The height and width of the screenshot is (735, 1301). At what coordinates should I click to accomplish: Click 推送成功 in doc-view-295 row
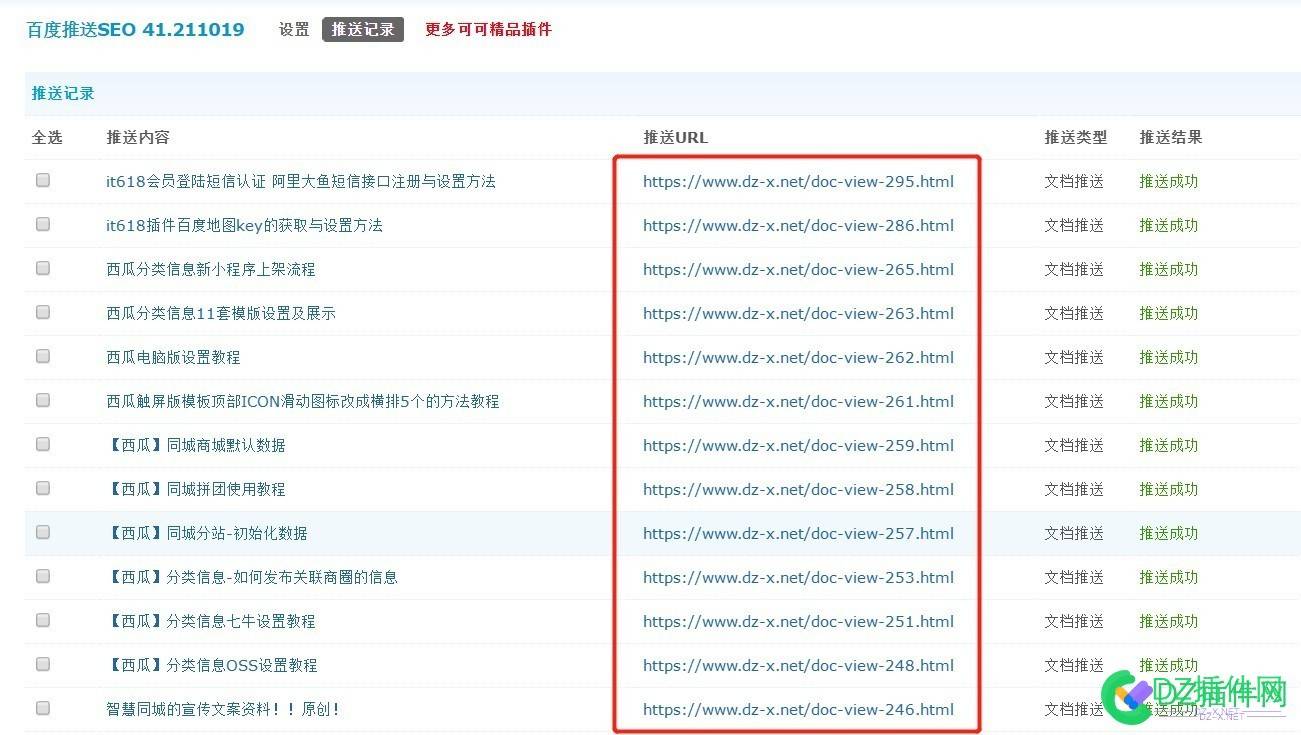tap(1168, 182)
